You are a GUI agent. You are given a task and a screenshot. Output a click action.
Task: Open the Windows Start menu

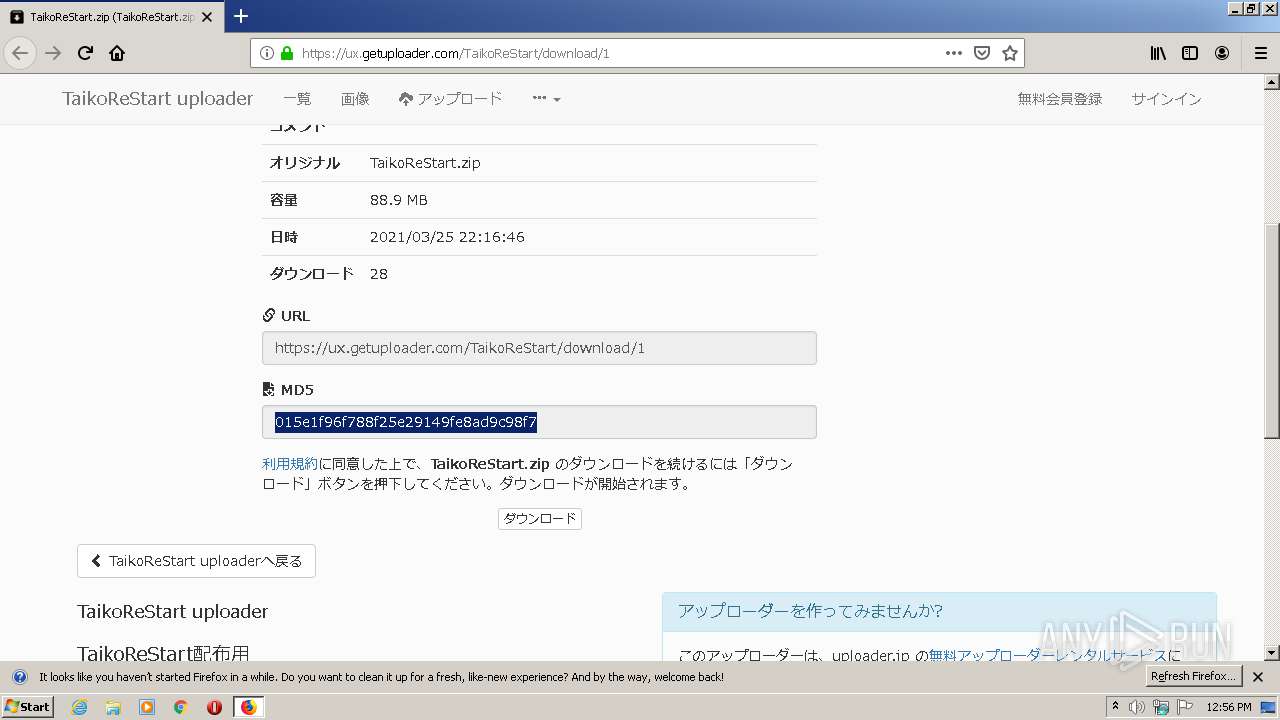pos(28,707)
